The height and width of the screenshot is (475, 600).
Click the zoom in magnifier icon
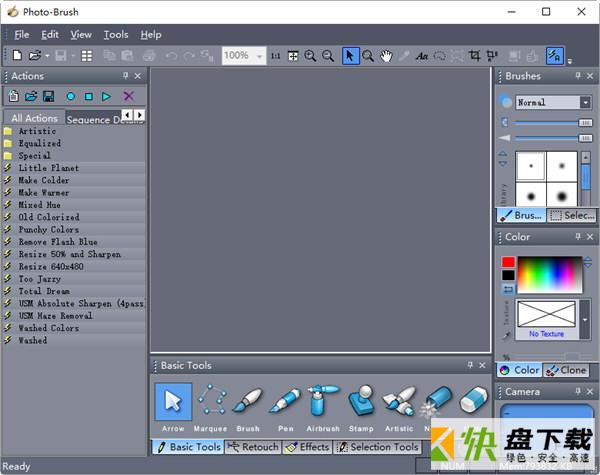click(310, 56)
